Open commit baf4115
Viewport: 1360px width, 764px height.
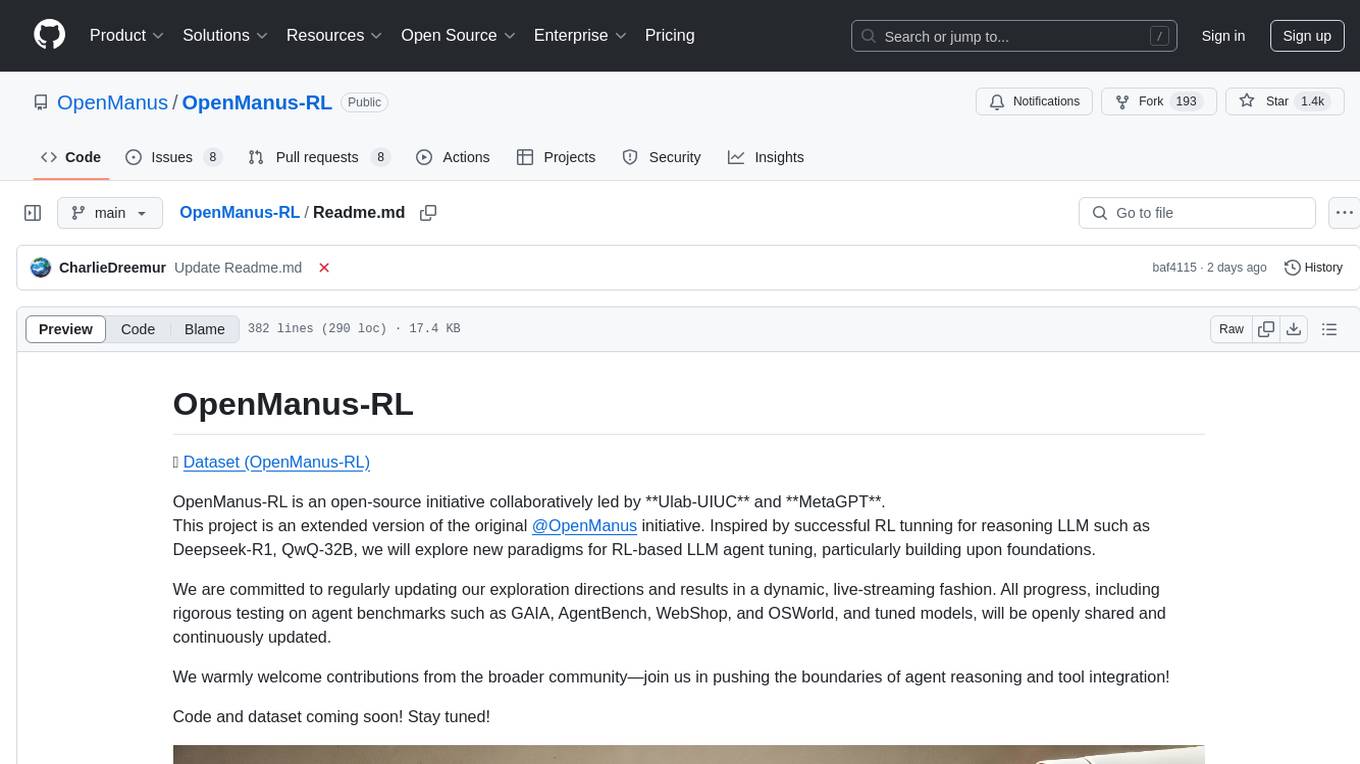tap(1174, 268)
